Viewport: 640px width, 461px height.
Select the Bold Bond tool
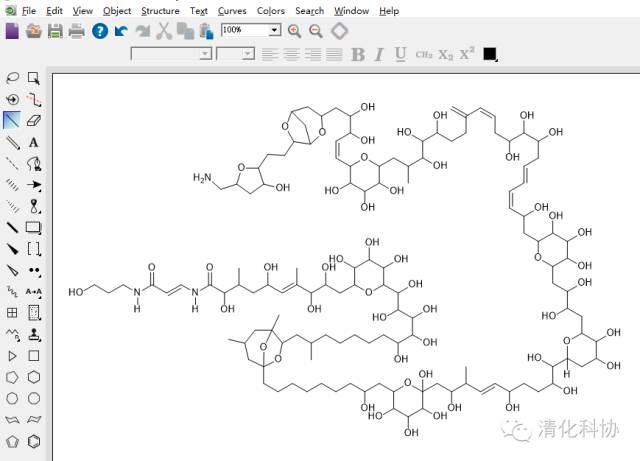[12, 227]
